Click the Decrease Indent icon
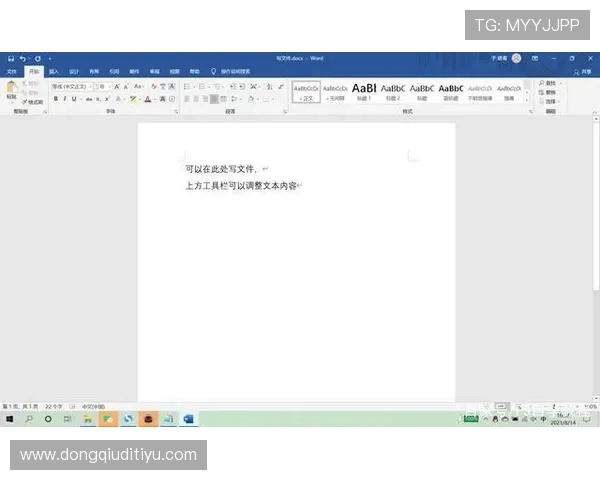 (233, 87)
